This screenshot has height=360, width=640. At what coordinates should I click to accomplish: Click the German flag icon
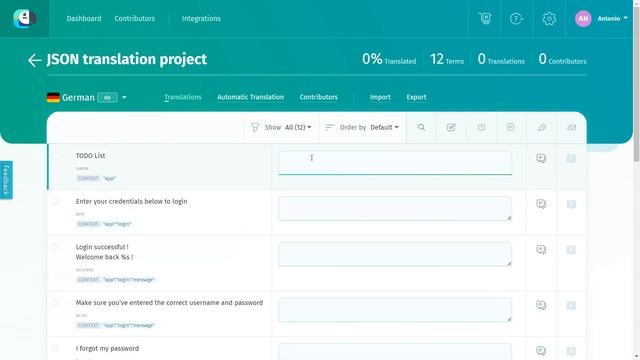point(53,97)
